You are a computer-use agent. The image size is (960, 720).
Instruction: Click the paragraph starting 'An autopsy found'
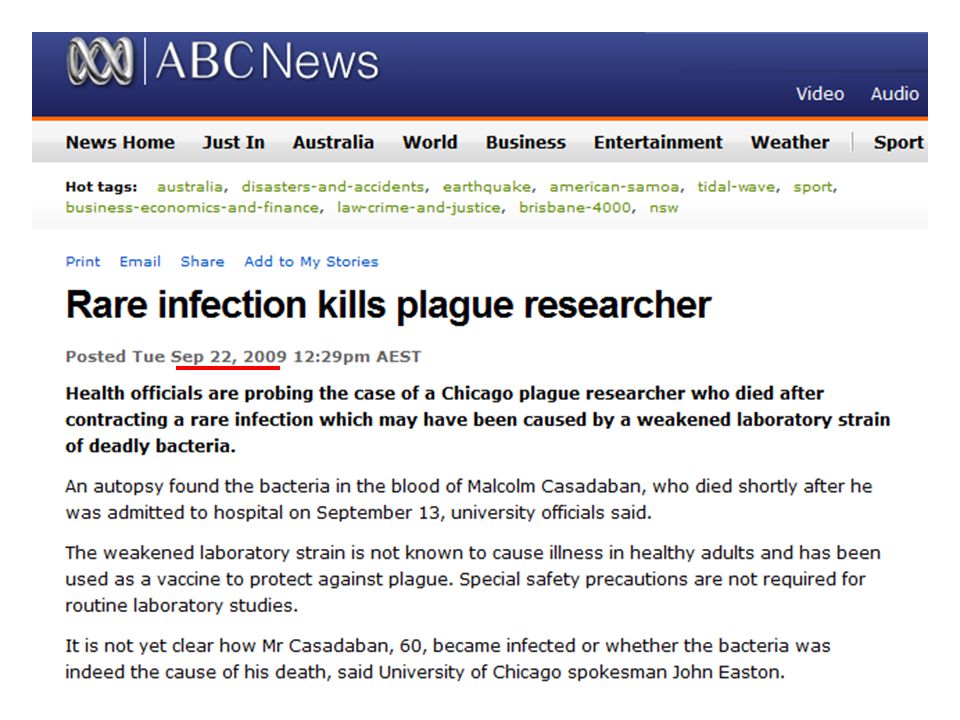point(469,499)
